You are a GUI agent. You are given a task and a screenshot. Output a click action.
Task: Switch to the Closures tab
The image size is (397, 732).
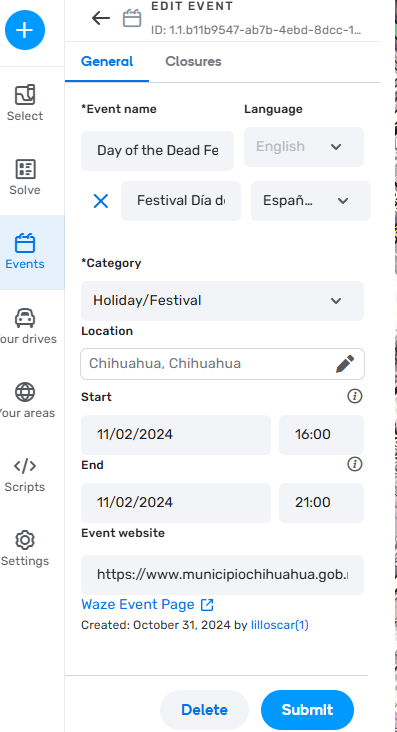point(193,62)
